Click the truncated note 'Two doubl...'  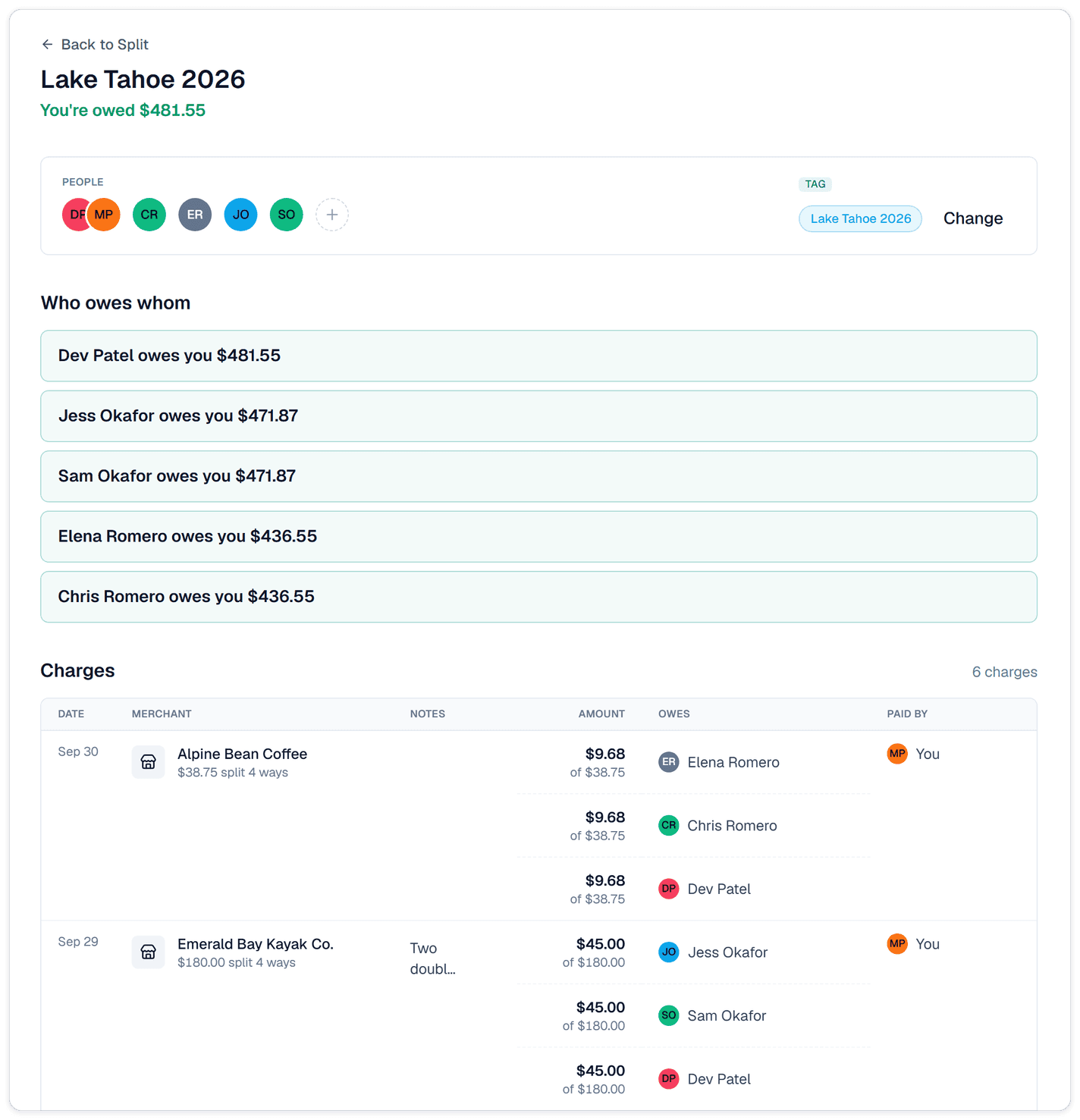433,958
